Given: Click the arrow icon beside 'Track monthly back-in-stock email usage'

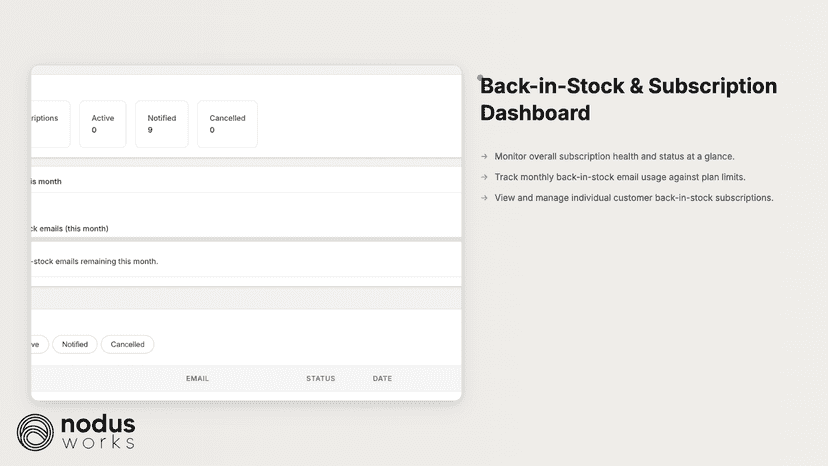Looking at the screenshot, I should (x=484, y=177).
